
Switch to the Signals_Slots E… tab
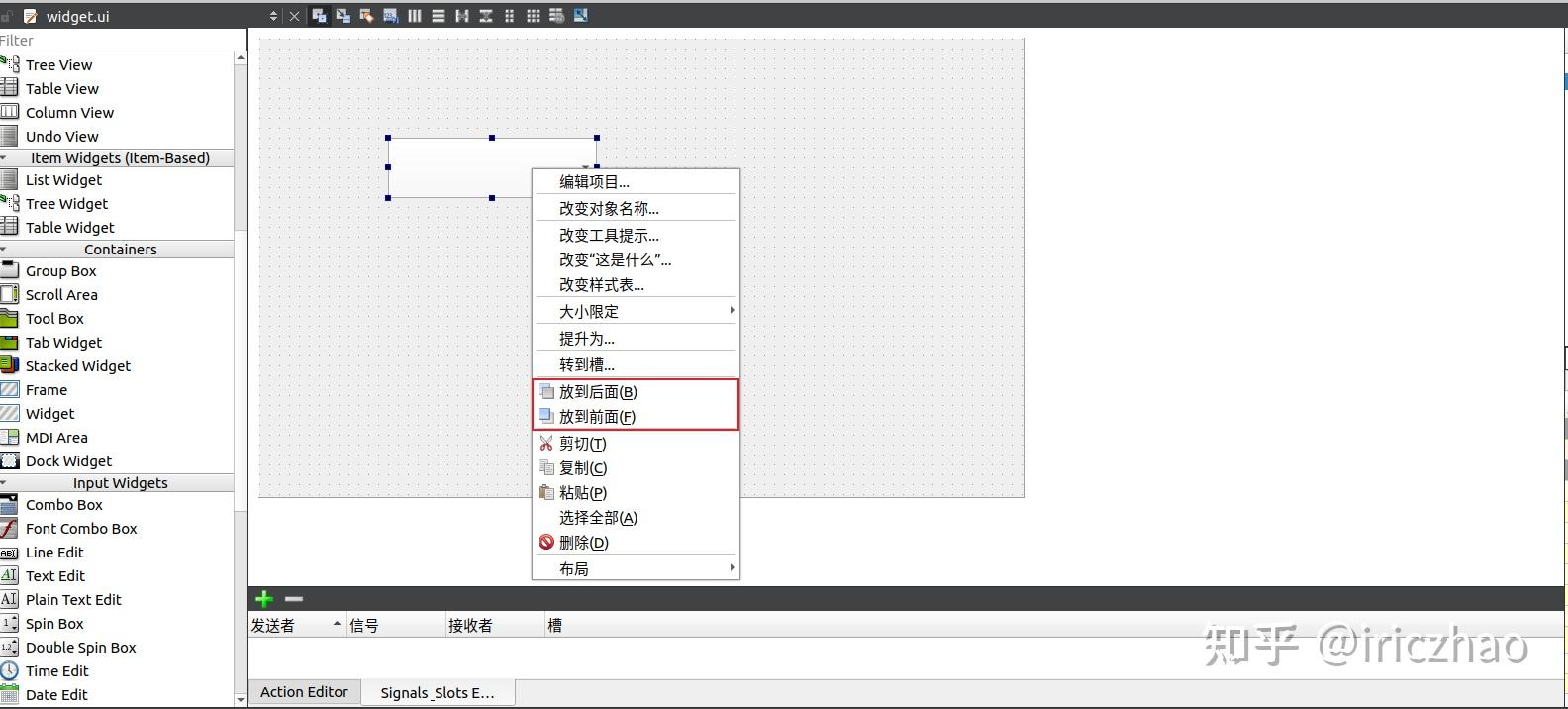[x=438, y=692]
